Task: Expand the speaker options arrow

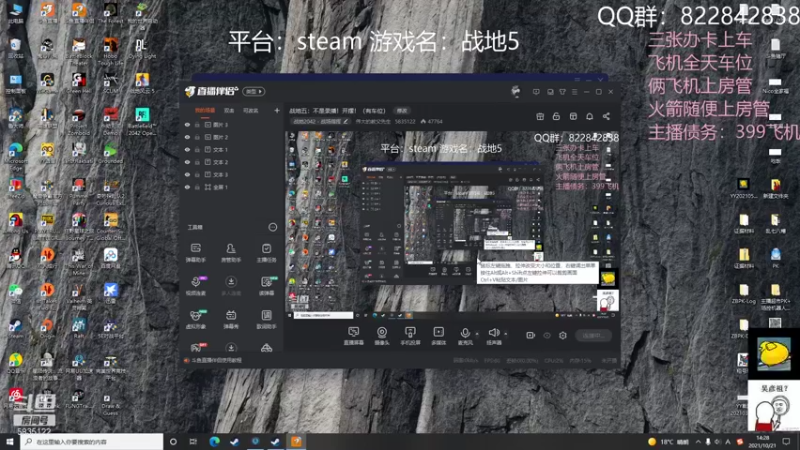Action: pos(506,334)
